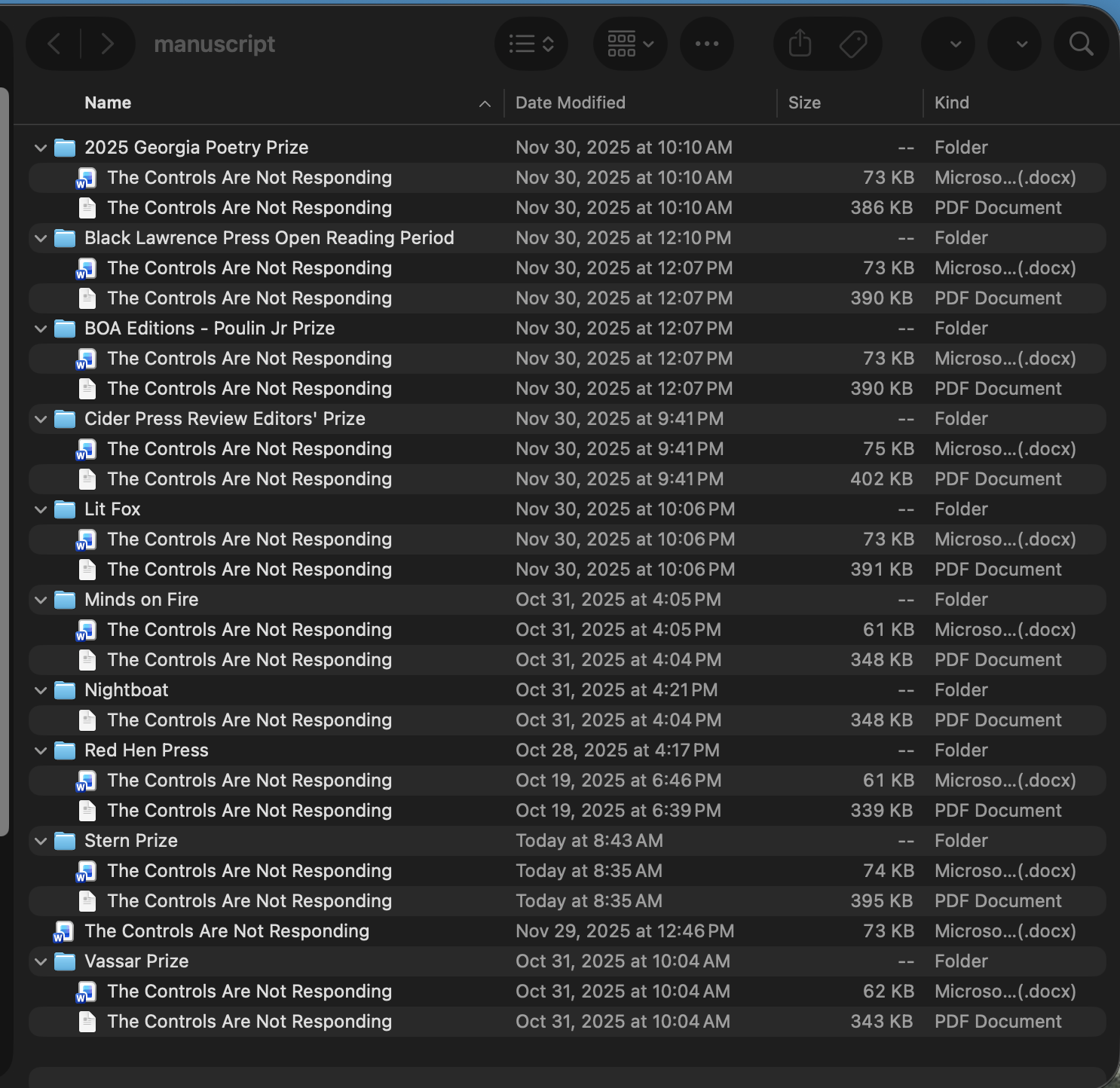Open the list view options control

point(531,44)
